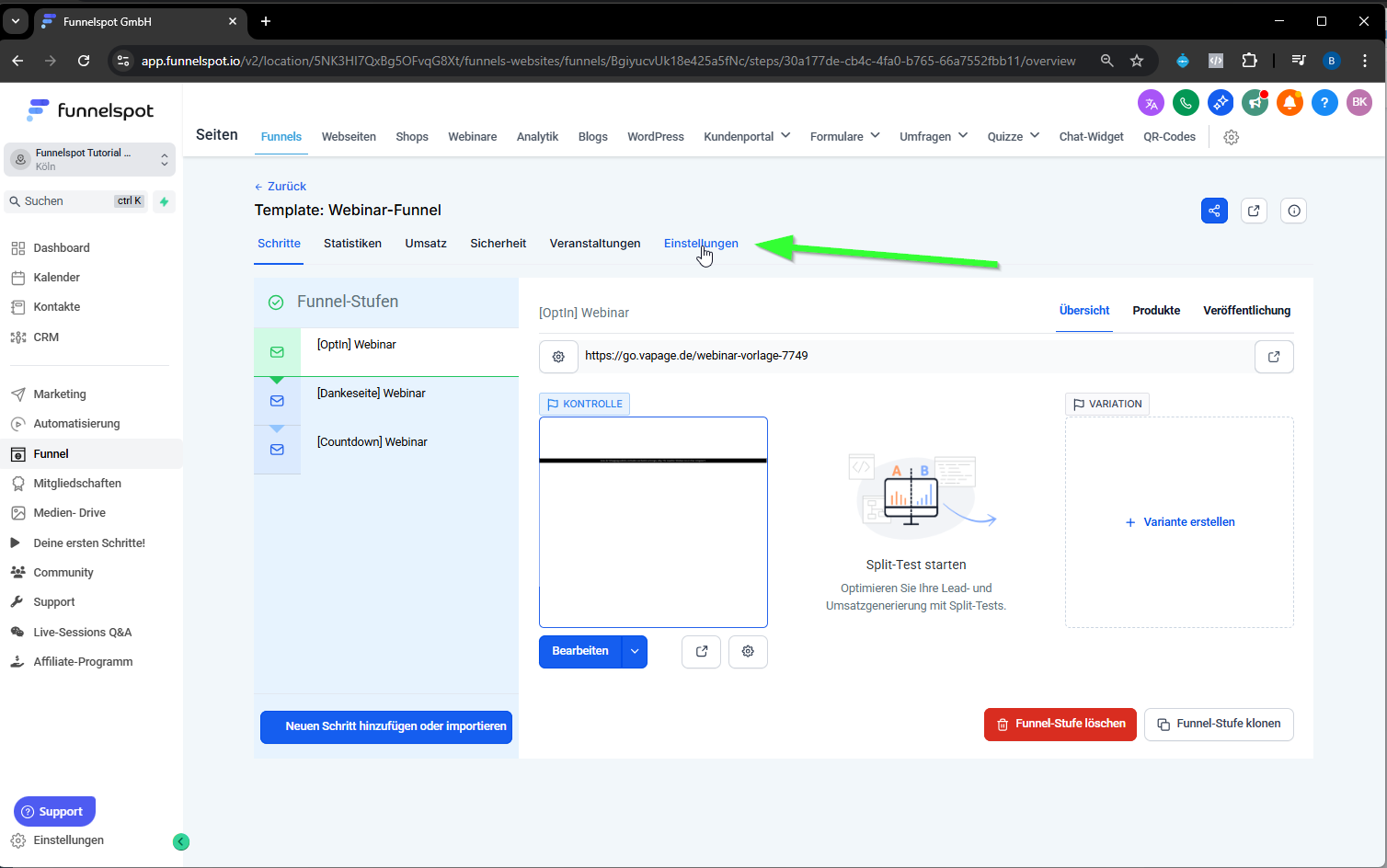
Task: Click the gear icon next to QR-Codes
Action: (x=1232, y=137)
